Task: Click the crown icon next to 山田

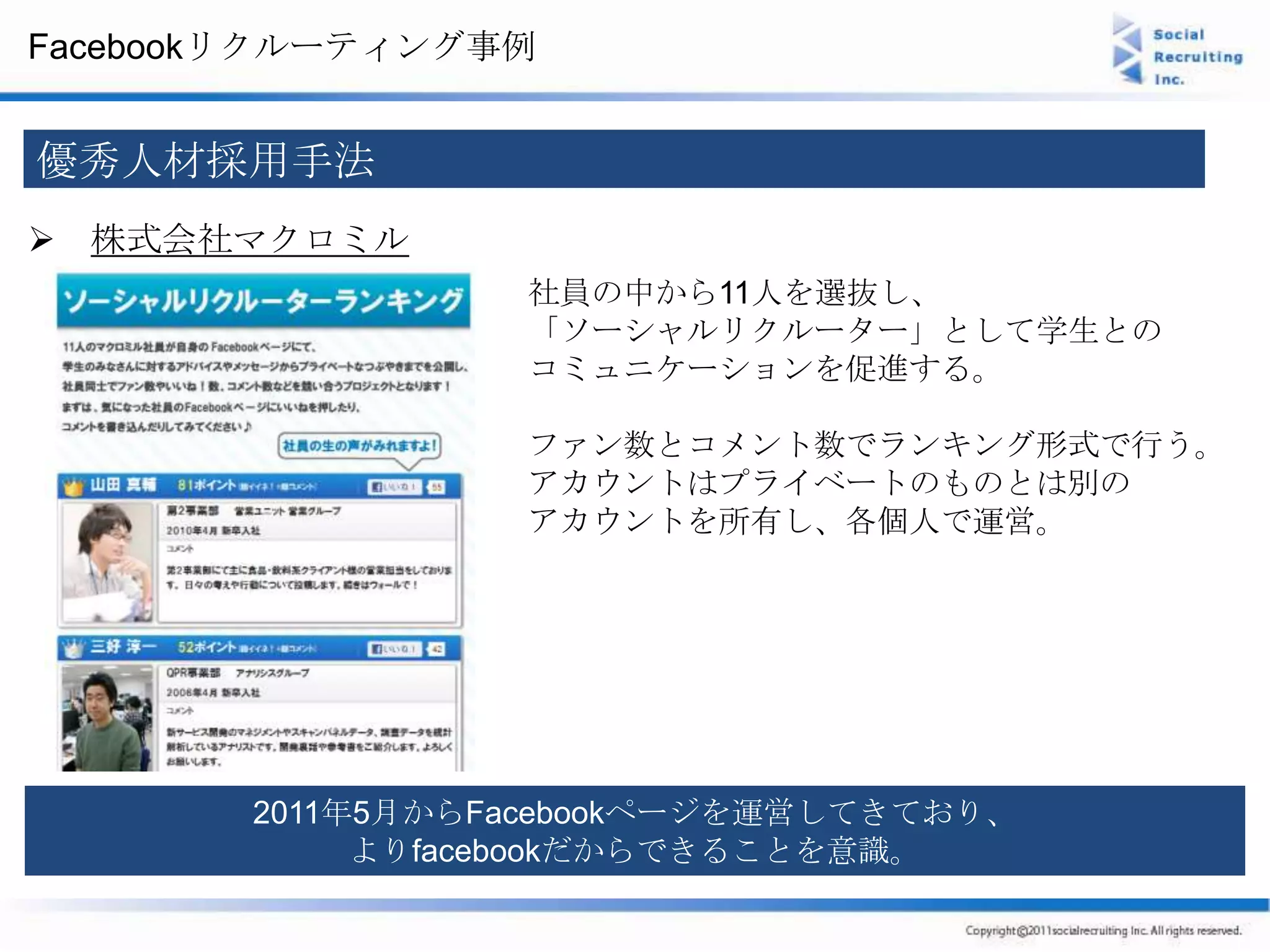Action: tap(73, 487)
